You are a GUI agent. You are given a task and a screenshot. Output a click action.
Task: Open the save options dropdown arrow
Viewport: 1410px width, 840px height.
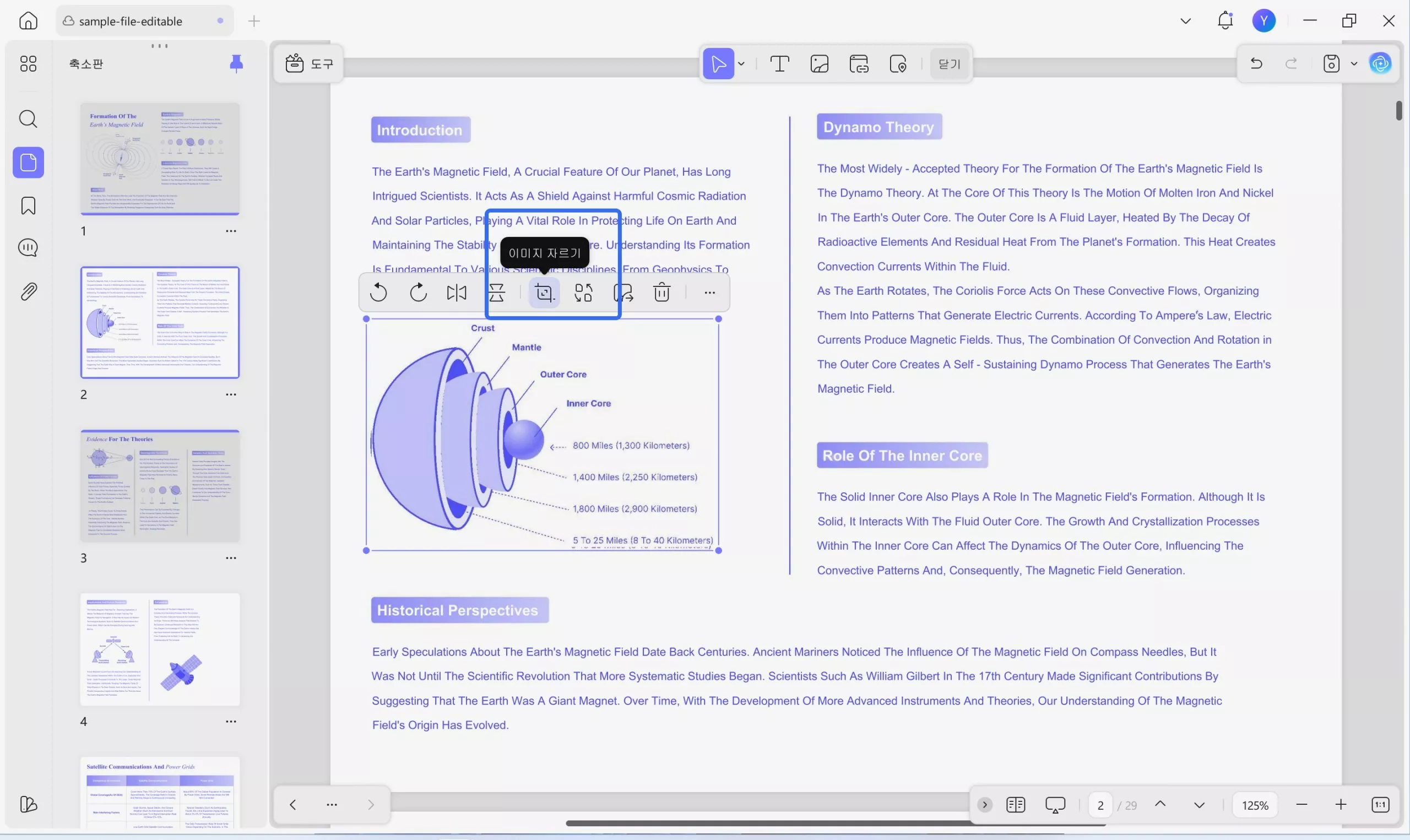(1354, 64)
